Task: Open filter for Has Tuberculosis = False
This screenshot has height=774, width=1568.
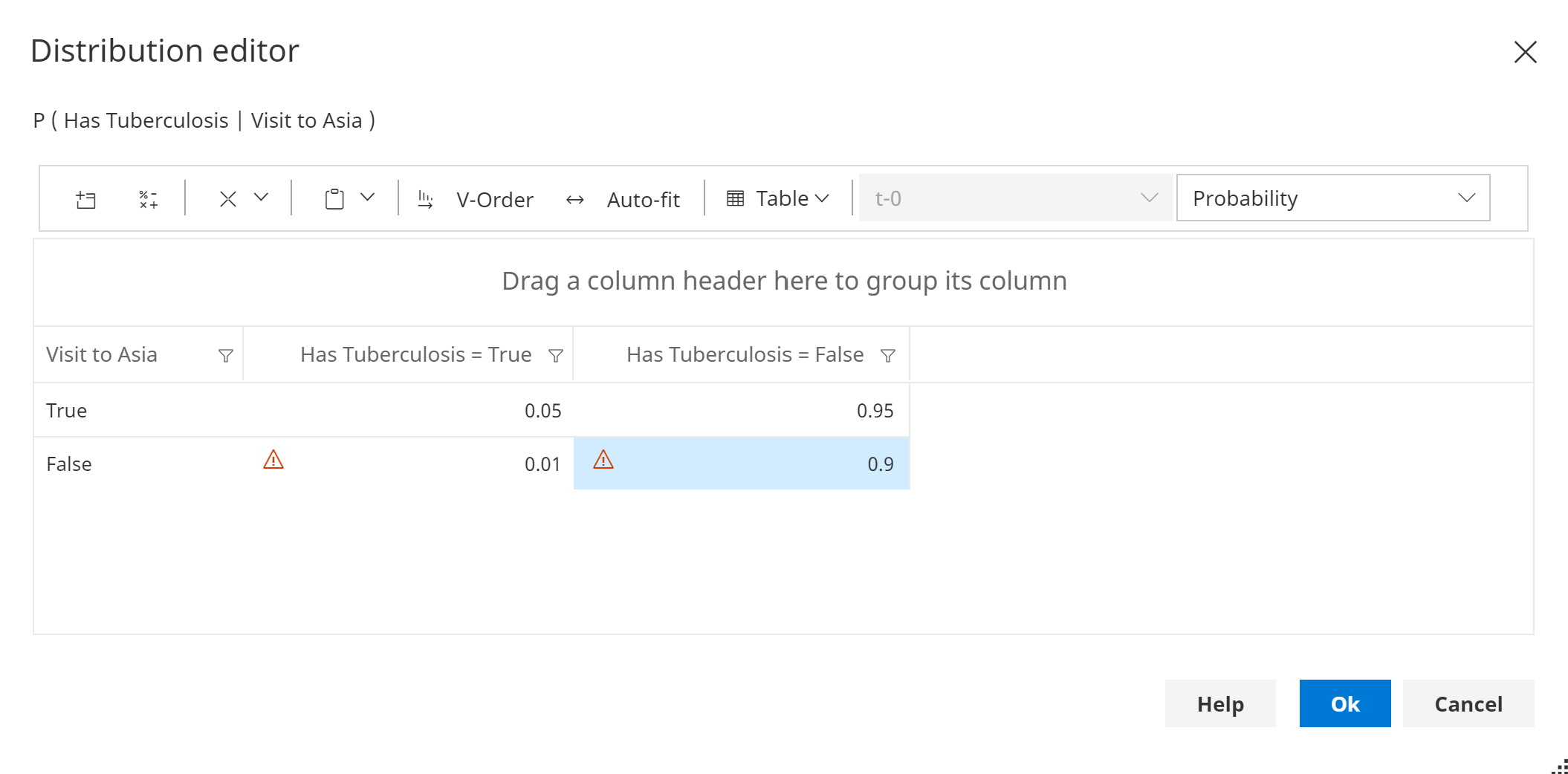Action: click(887, 356)
